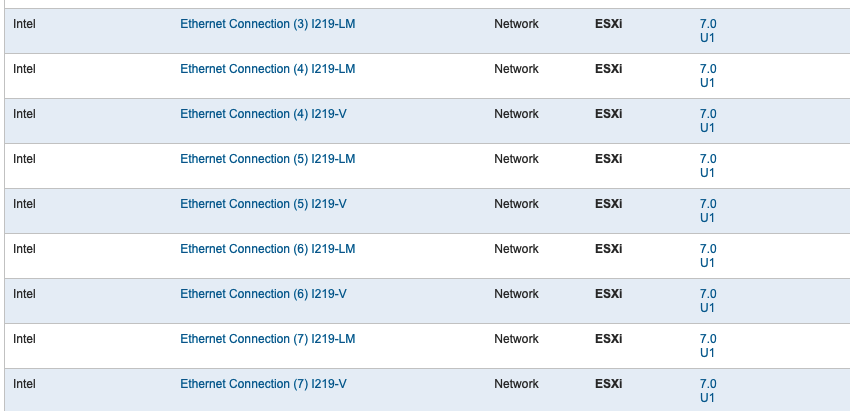Click 7.0 U1 release for (6) I219-V
This screenshot has width=850, height=411.
[x=708, y=301]
